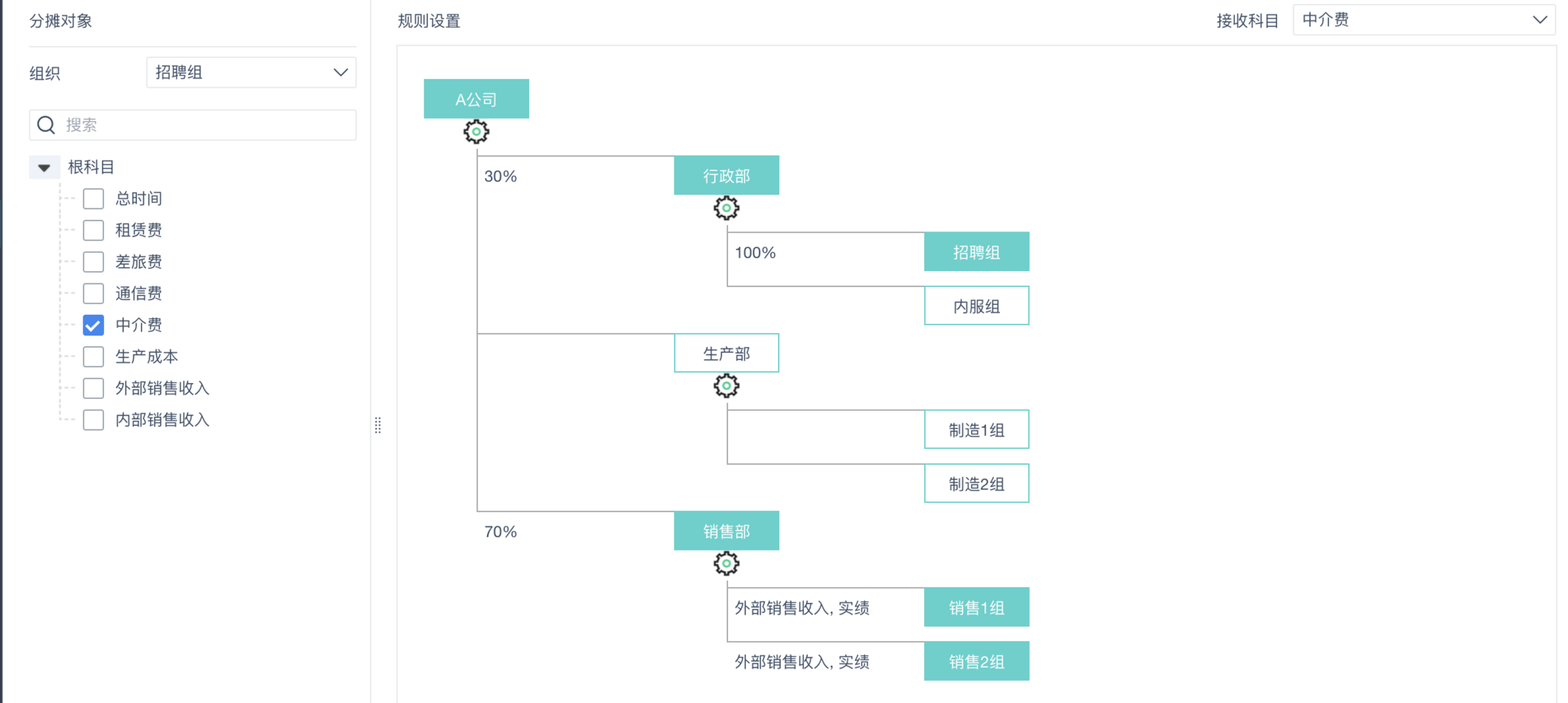Click the 30% allocation ratio label
The width and height of the screenshot is (1568, 703).
tap(501, 177)
